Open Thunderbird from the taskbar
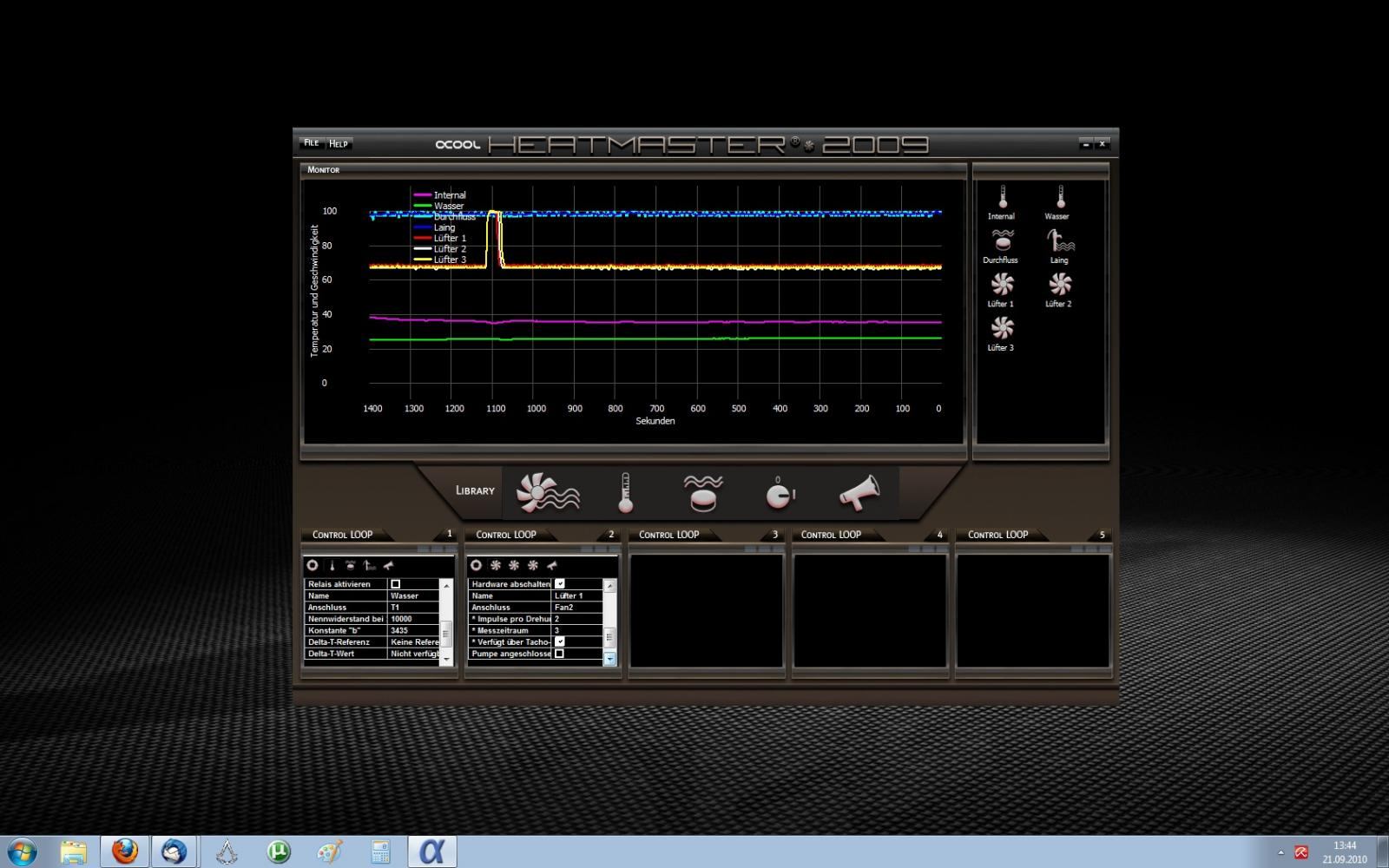This screenshot has height=868, width=1389. point(174,852)
